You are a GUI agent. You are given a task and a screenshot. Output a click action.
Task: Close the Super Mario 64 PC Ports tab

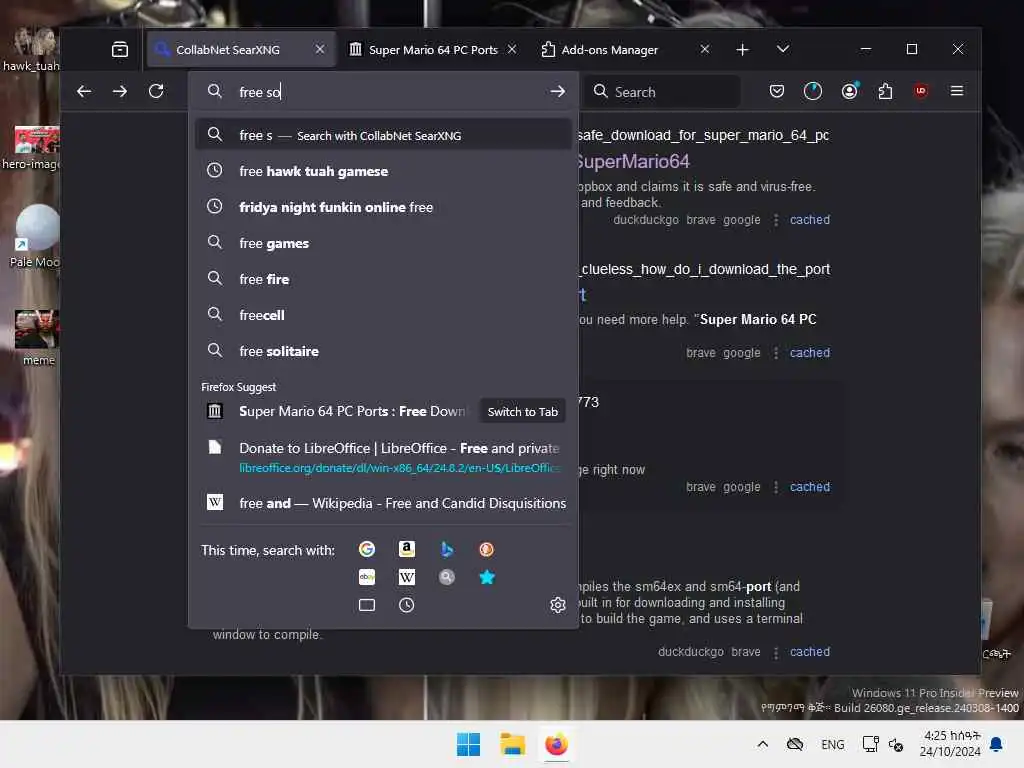pos(512,50)
